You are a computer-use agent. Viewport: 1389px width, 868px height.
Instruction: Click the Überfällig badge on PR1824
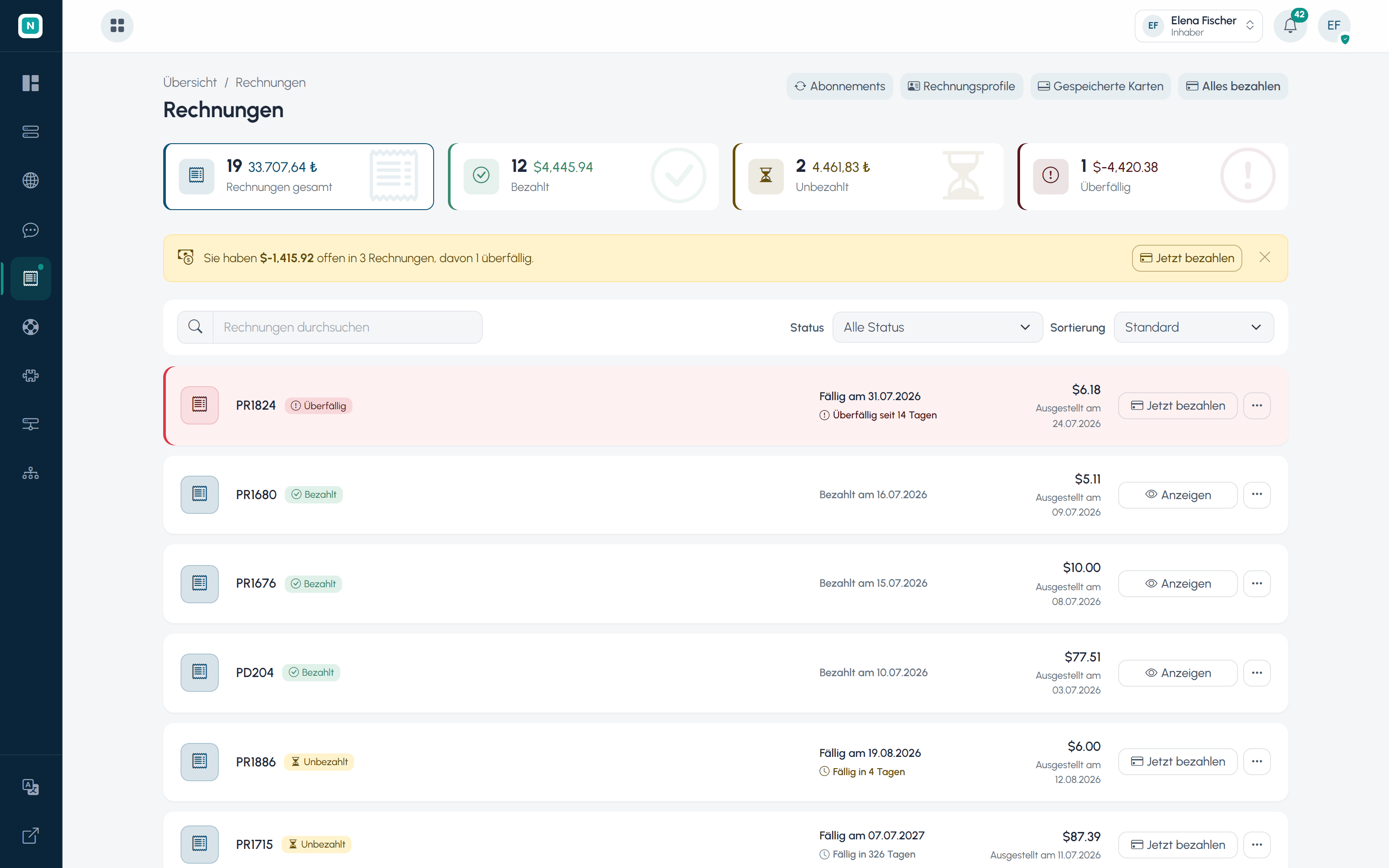tap(319, 406)
